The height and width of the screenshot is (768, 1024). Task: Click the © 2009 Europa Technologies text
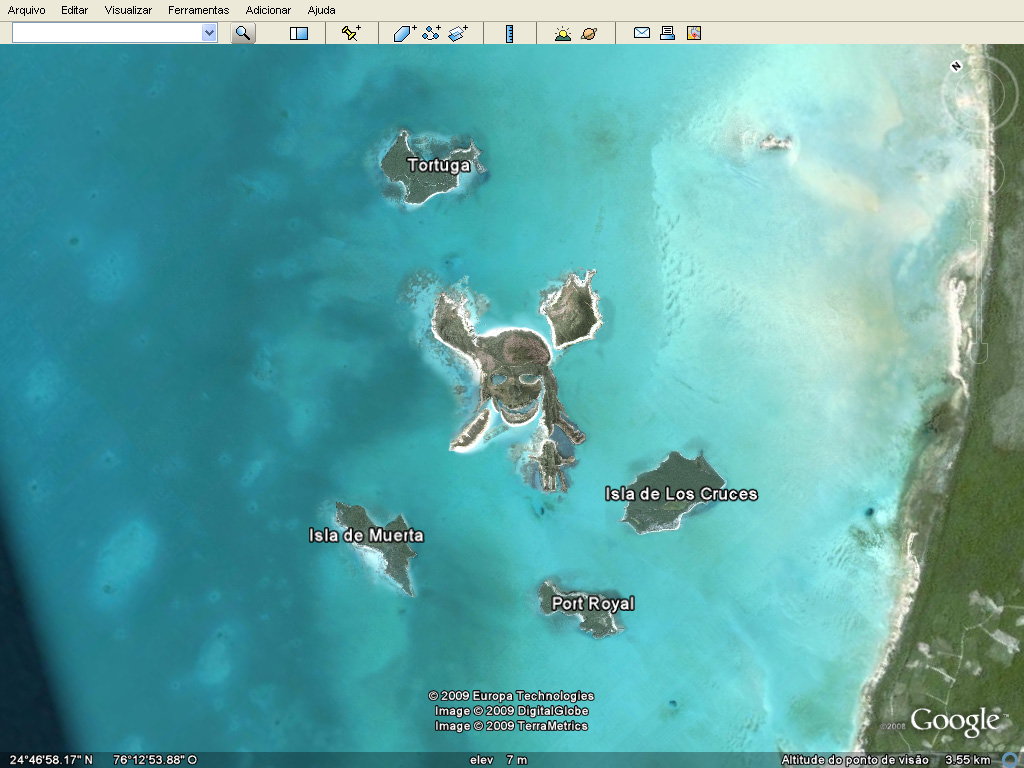click(511, 696)
